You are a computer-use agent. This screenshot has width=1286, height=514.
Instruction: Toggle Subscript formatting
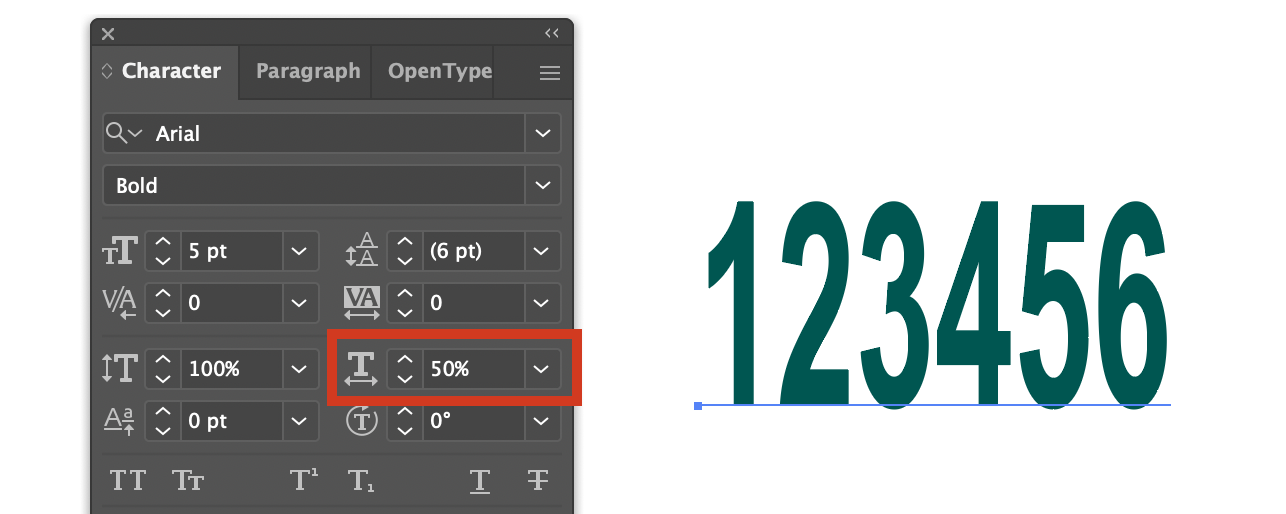tap(361, 481)
